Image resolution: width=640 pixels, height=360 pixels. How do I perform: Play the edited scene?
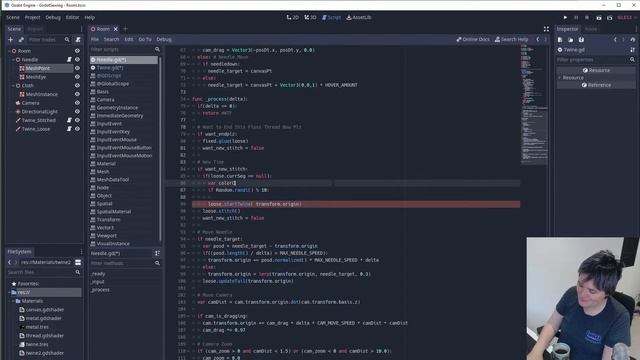click(x=598, y=18)
